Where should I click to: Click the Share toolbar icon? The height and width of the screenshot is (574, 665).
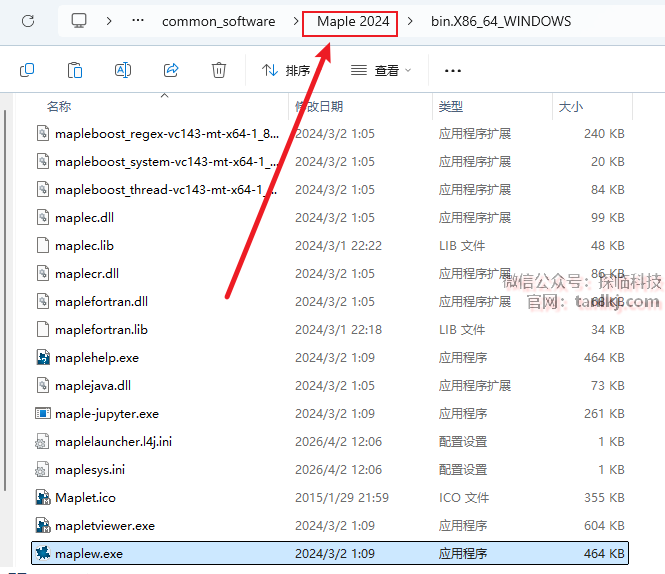(171, 70)
